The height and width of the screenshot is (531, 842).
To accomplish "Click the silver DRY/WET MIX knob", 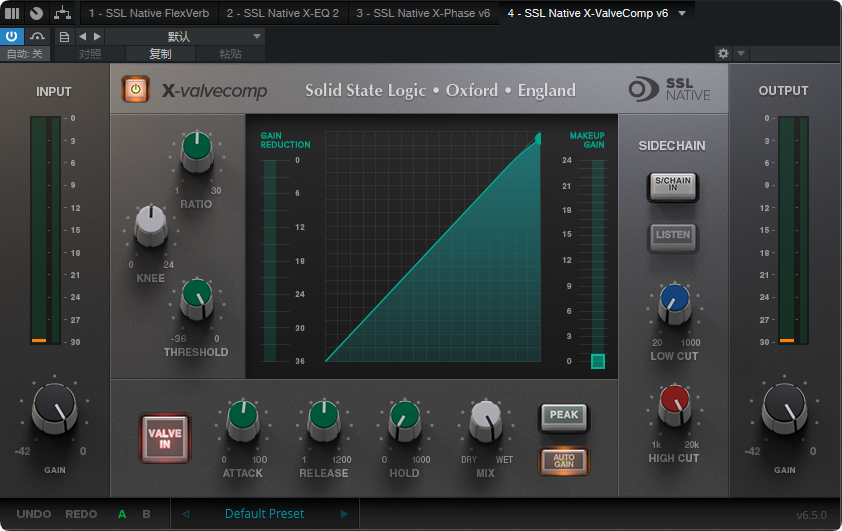I will pos(485,420).
